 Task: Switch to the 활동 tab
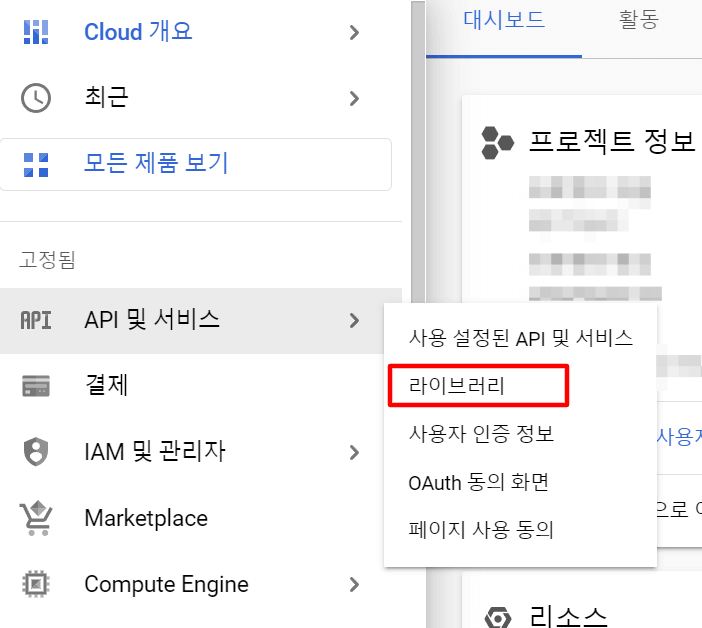638,20
